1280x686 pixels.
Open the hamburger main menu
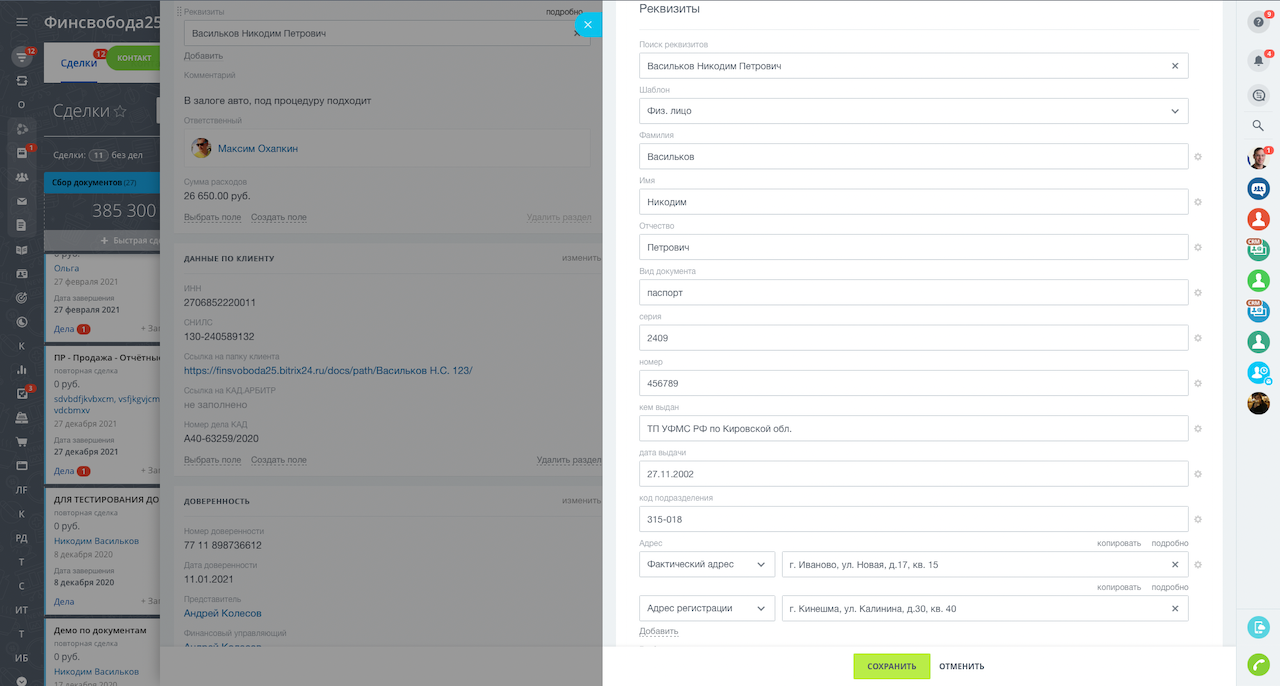pyautogui.click(x=22, y=22)
